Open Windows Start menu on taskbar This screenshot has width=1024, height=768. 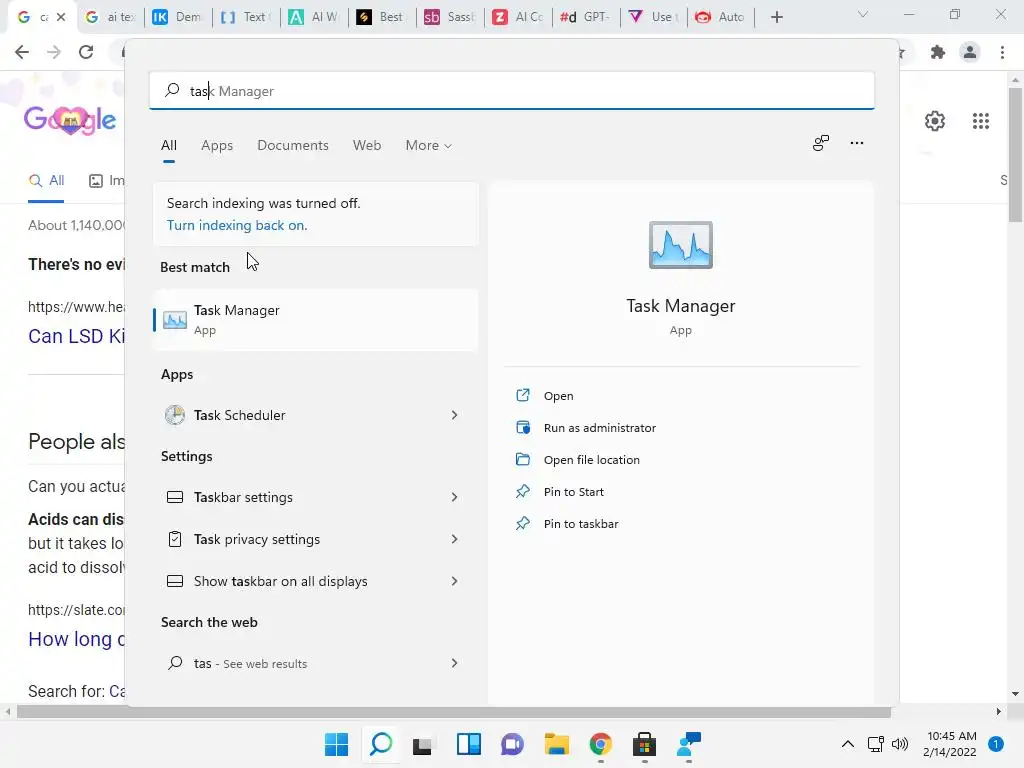336,744
